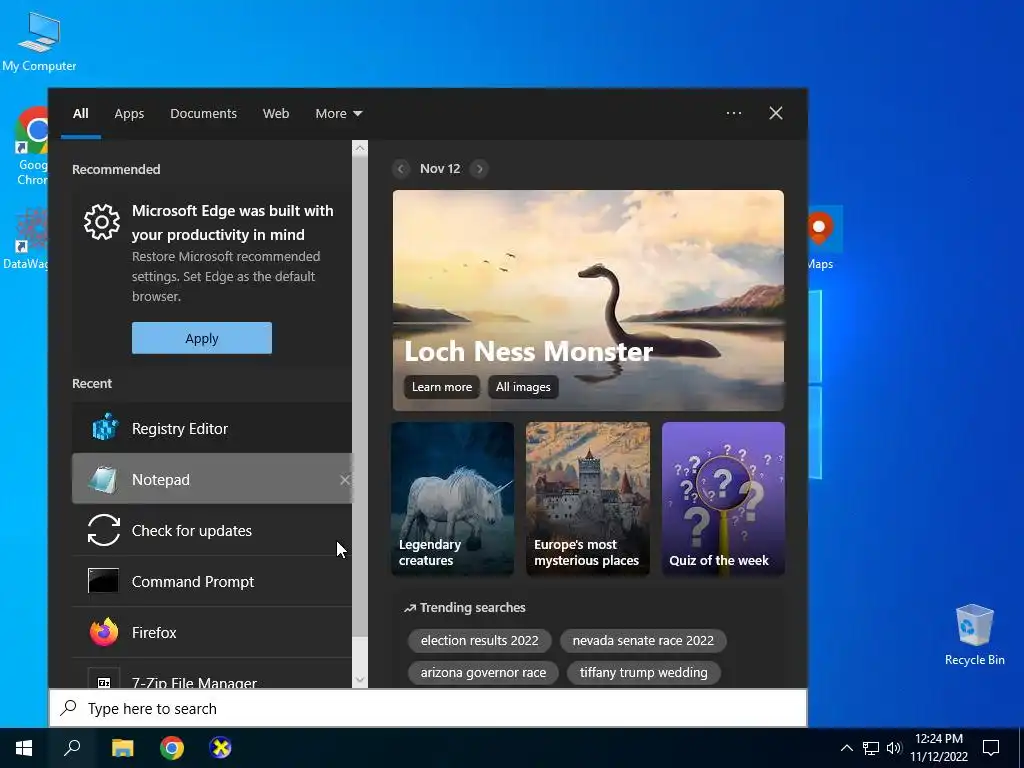This screenshot has height=768, width=1024.
Task: Open volume control in system tray
Action: (894, 748)
